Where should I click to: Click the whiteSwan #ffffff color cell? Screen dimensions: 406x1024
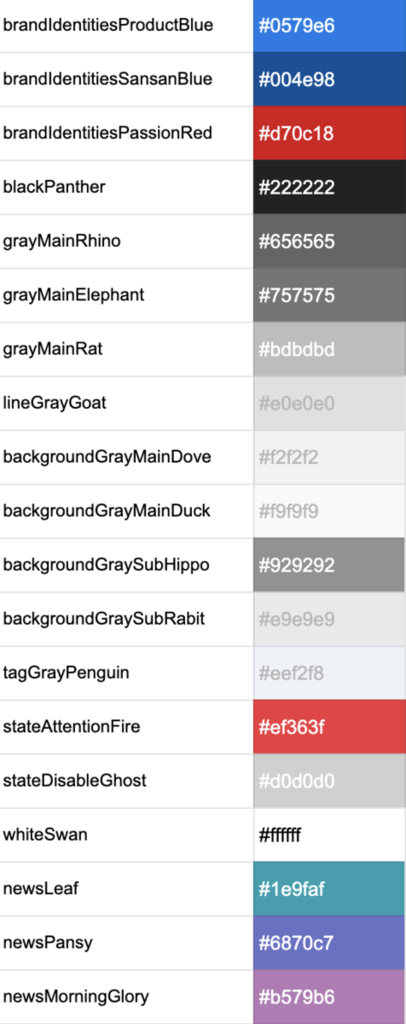point(330,835)
